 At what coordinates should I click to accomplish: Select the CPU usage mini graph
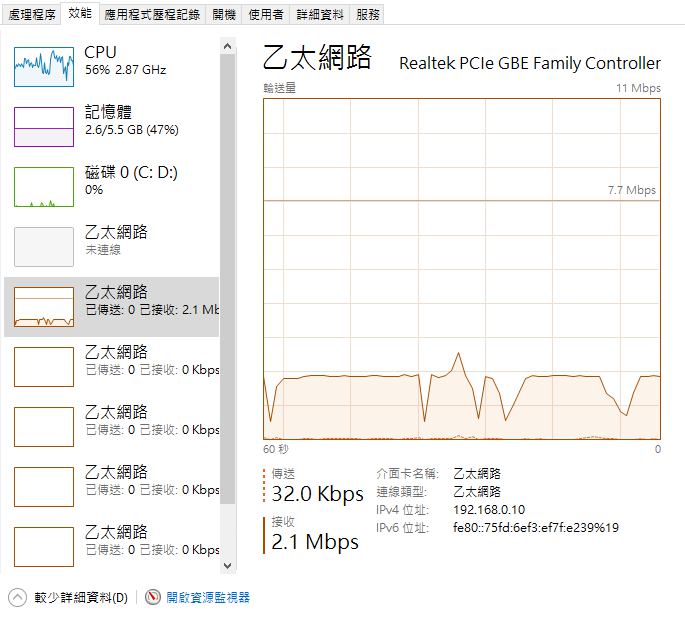click(x=44, y=67)
